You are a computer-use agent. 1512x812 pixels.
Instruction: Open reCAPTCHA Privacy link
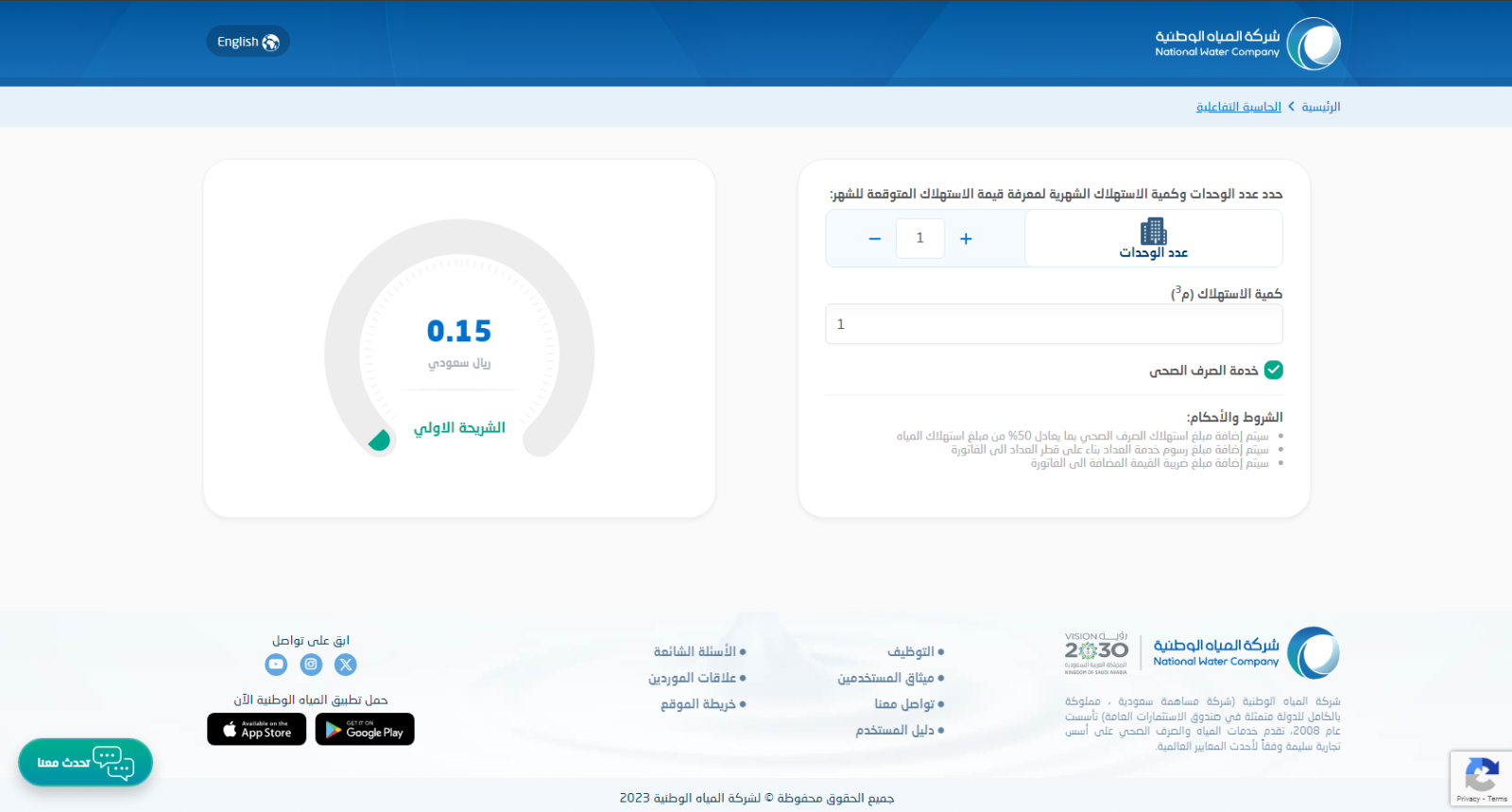tap(1468, 799)
